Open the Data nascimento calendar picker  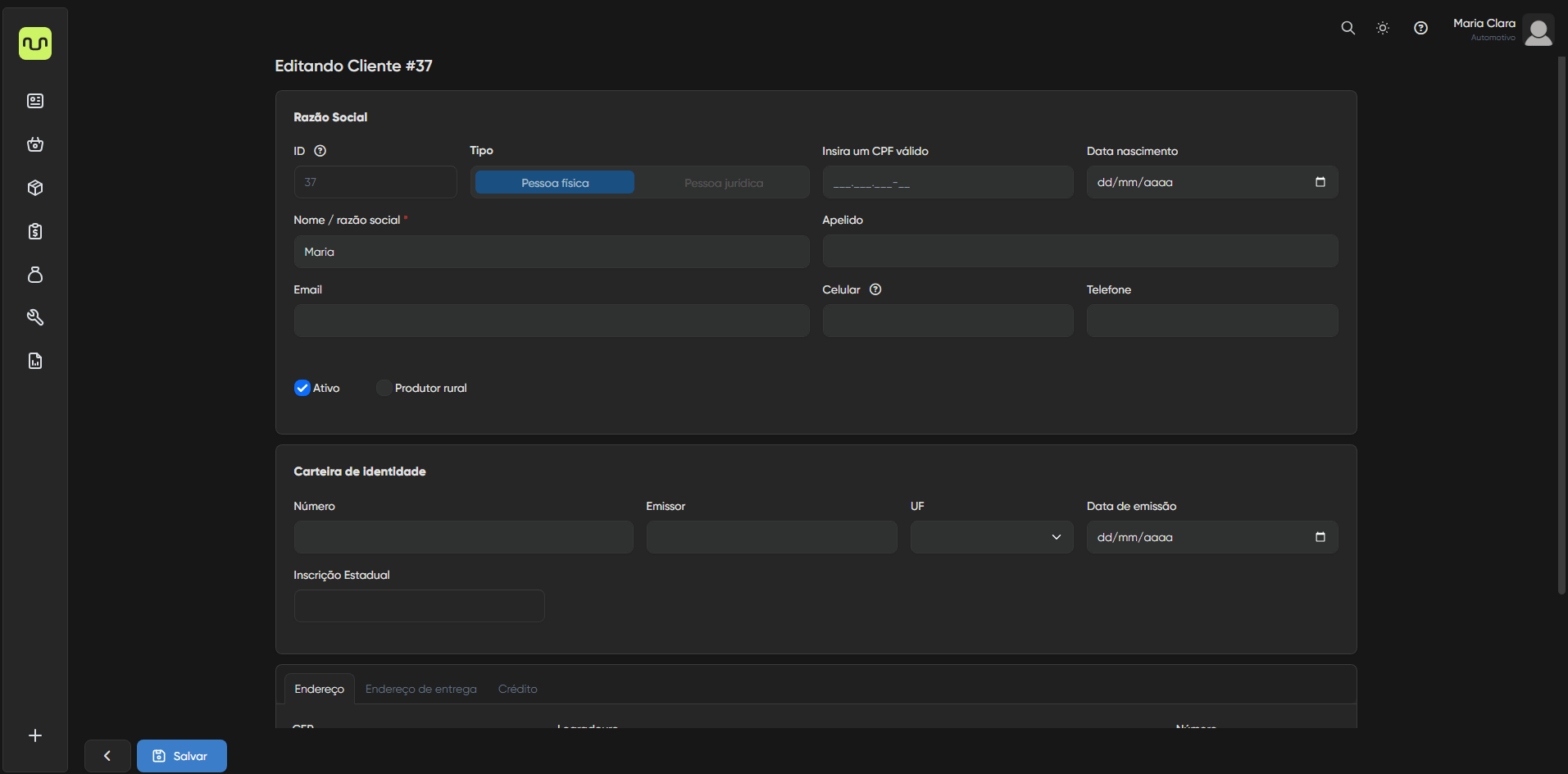(x=1320, y=182)
